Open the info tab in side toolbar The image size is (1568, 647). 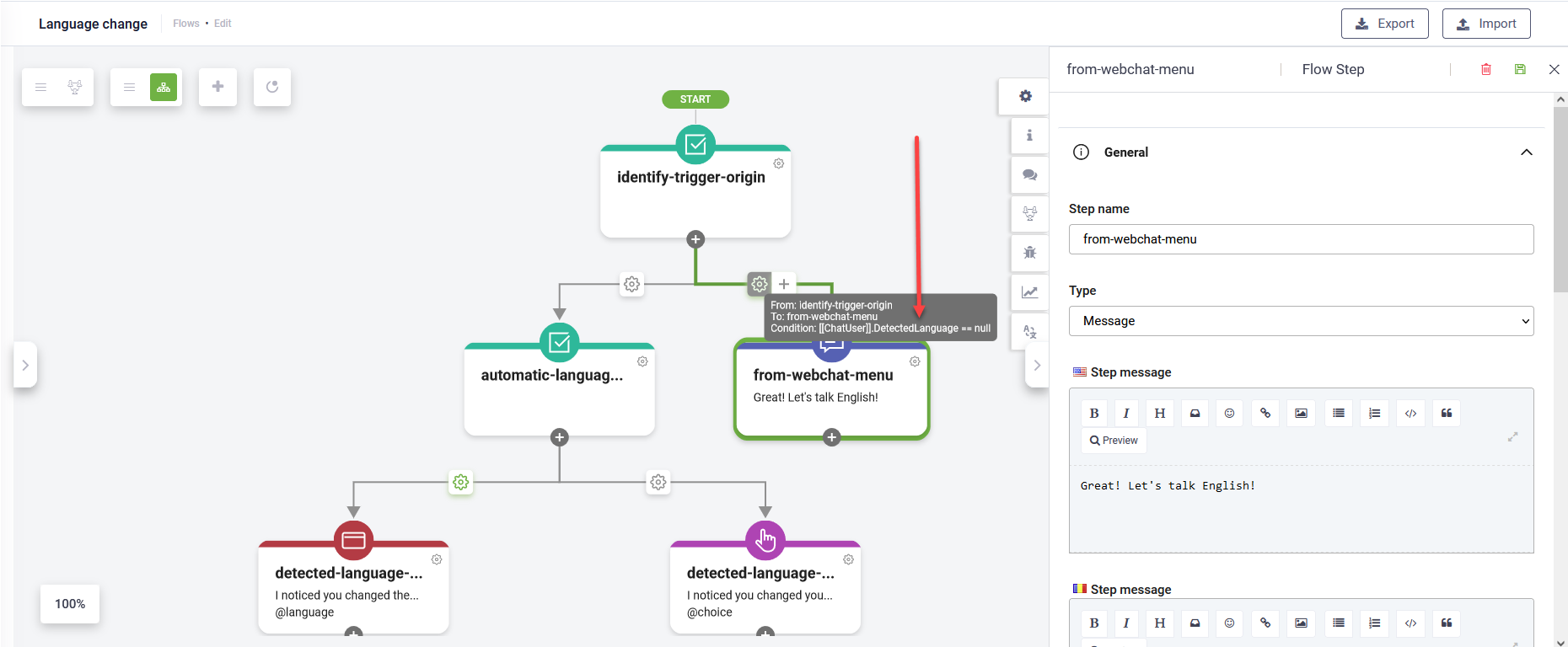coord(1029,135)
